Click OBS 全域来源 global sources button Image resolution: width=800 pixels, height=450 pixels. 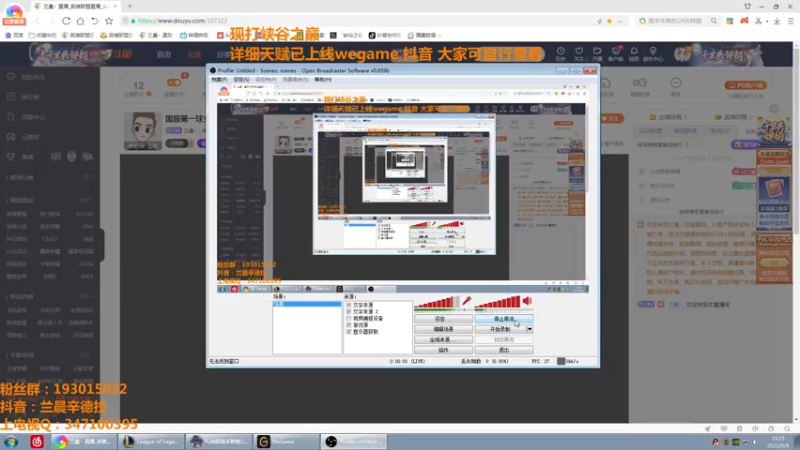[443, 339]
